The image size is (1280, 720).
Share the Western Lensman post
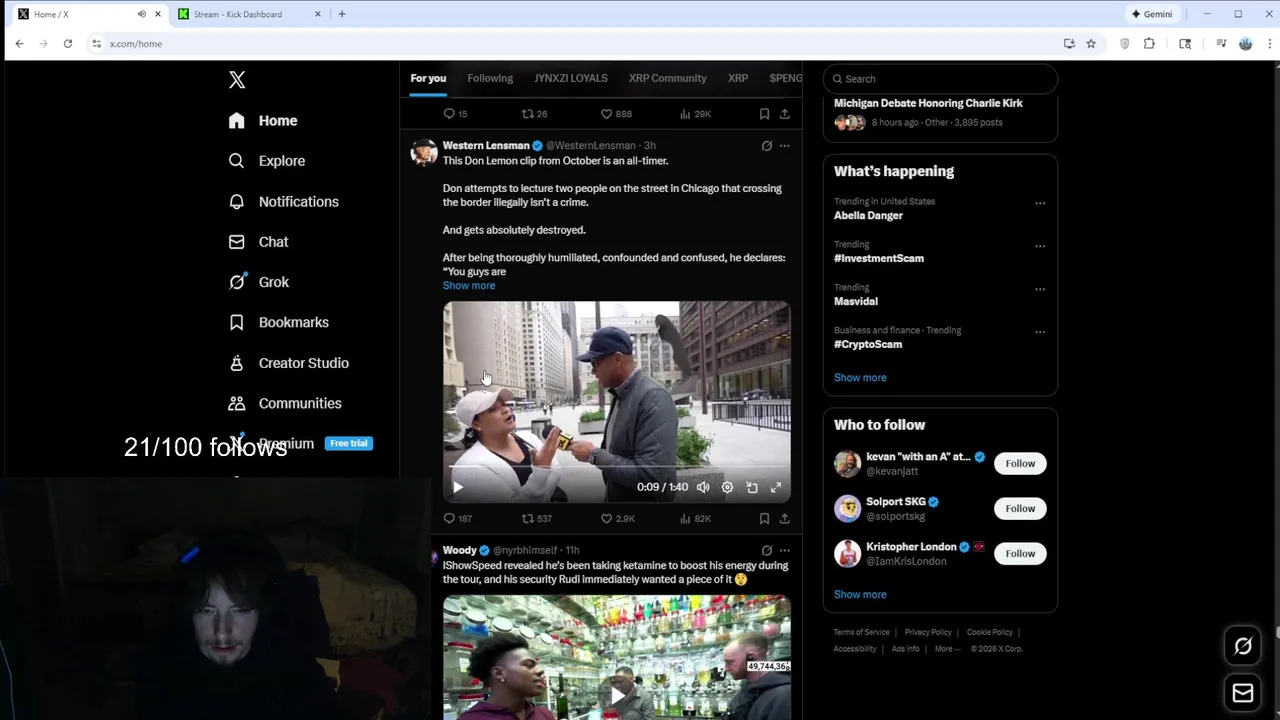(x=784, y=518)
